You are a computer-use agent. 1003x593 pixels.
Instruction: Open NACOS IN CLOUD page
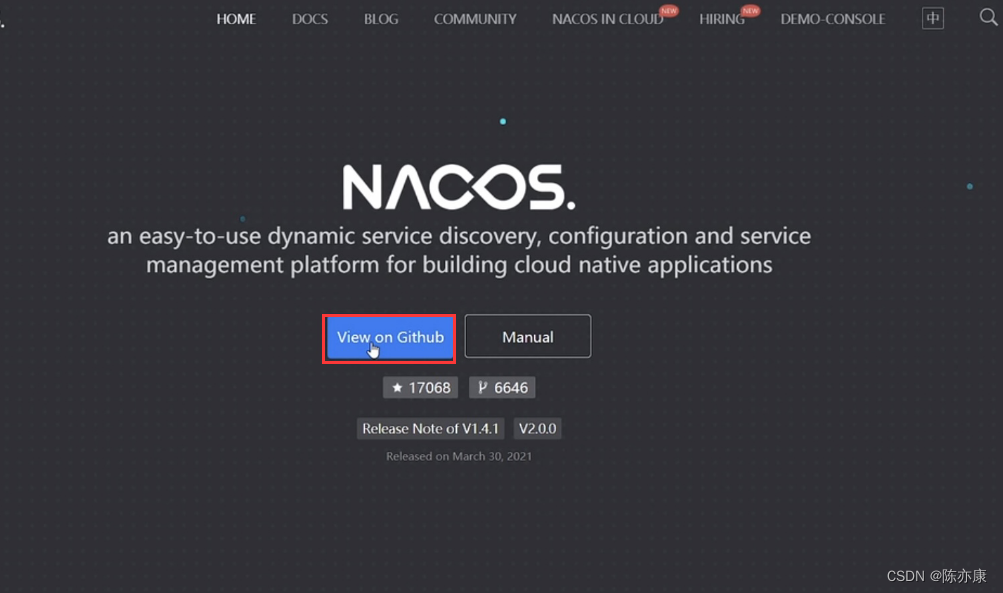point(607,19)
